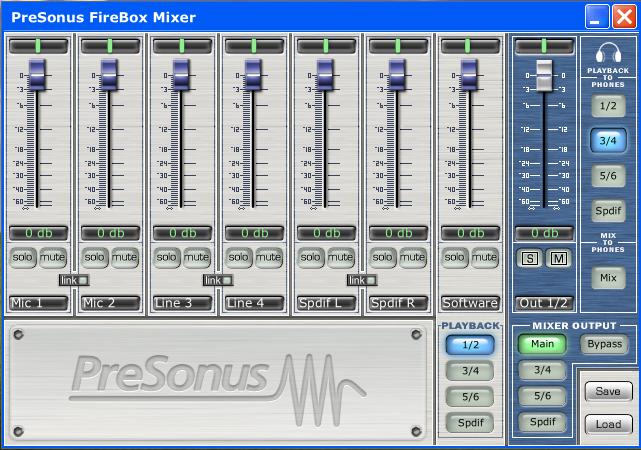The image size is (641, 450).
Task: Select 5/6 mixer output
Action: [x=542, y=396]
